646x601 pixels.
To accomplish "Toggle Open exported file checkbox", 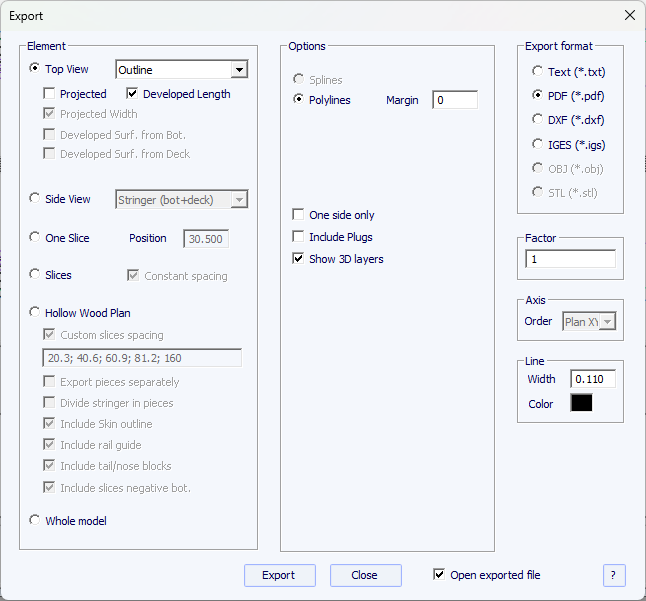I will pyautogui.click(x=439, y=575).
